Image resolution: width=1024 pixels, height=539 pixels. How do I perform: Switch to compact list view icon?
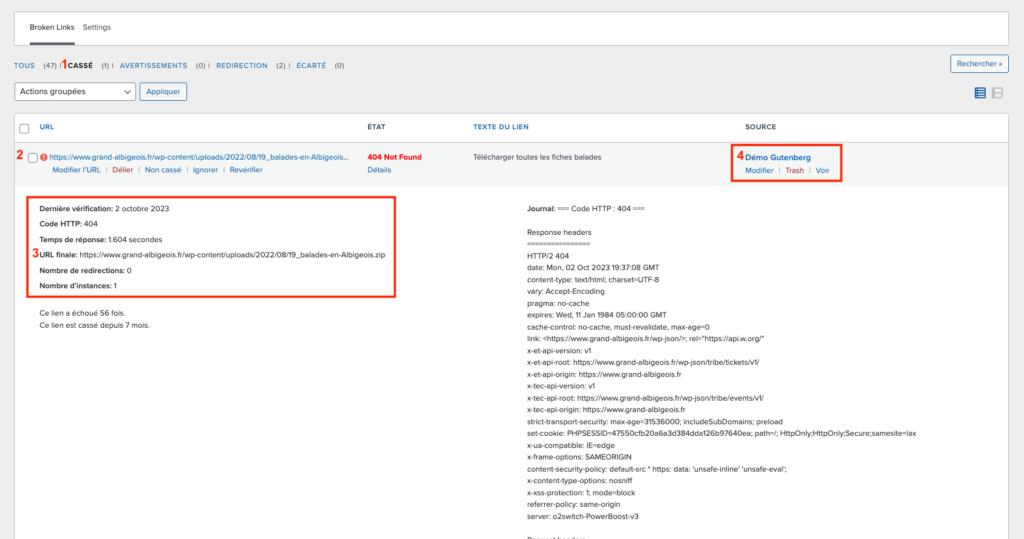(x=980, y=93)
